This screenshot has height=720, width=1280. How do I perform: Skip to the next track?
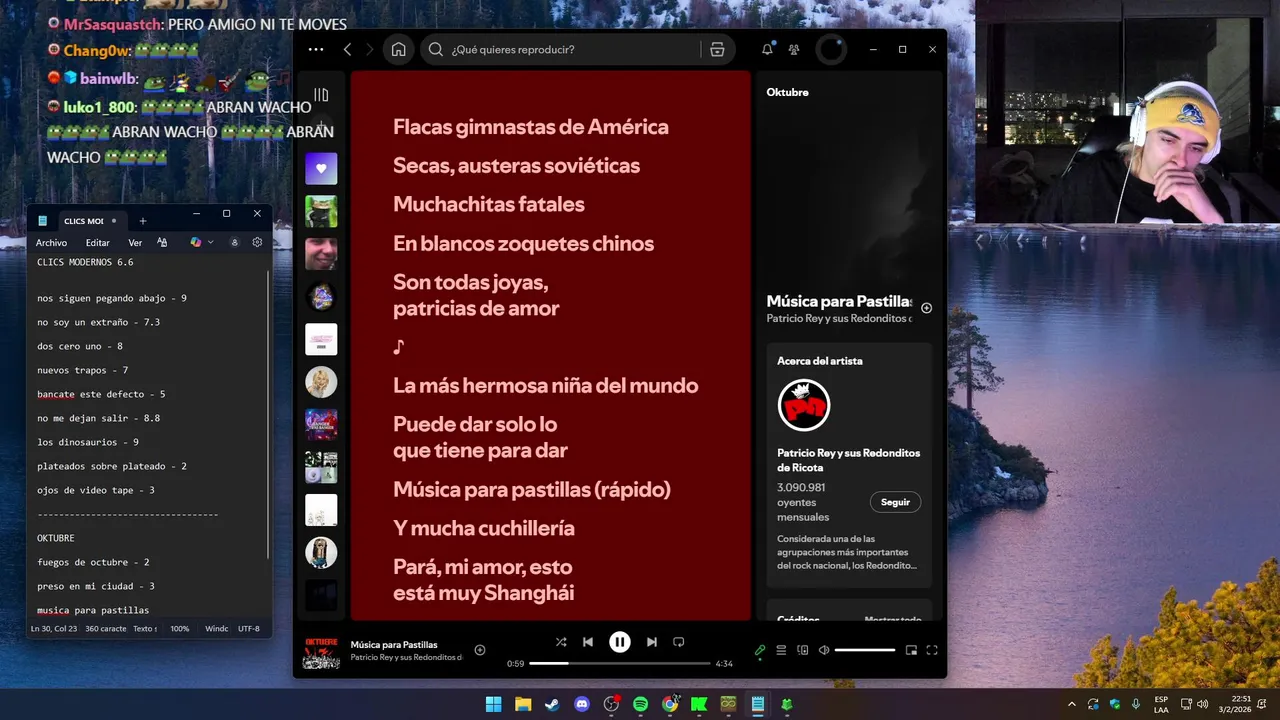tap(652, 642)
